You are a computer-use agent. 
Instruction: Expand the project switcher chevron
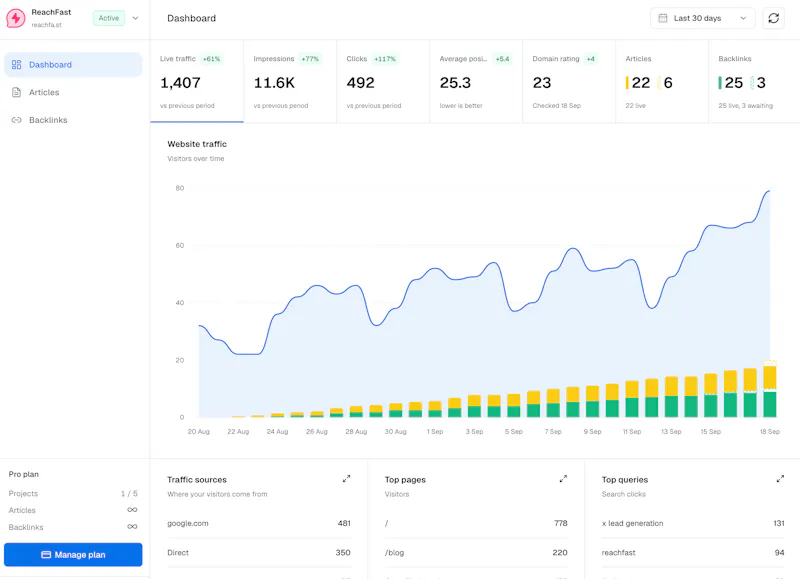click(135, 18)
